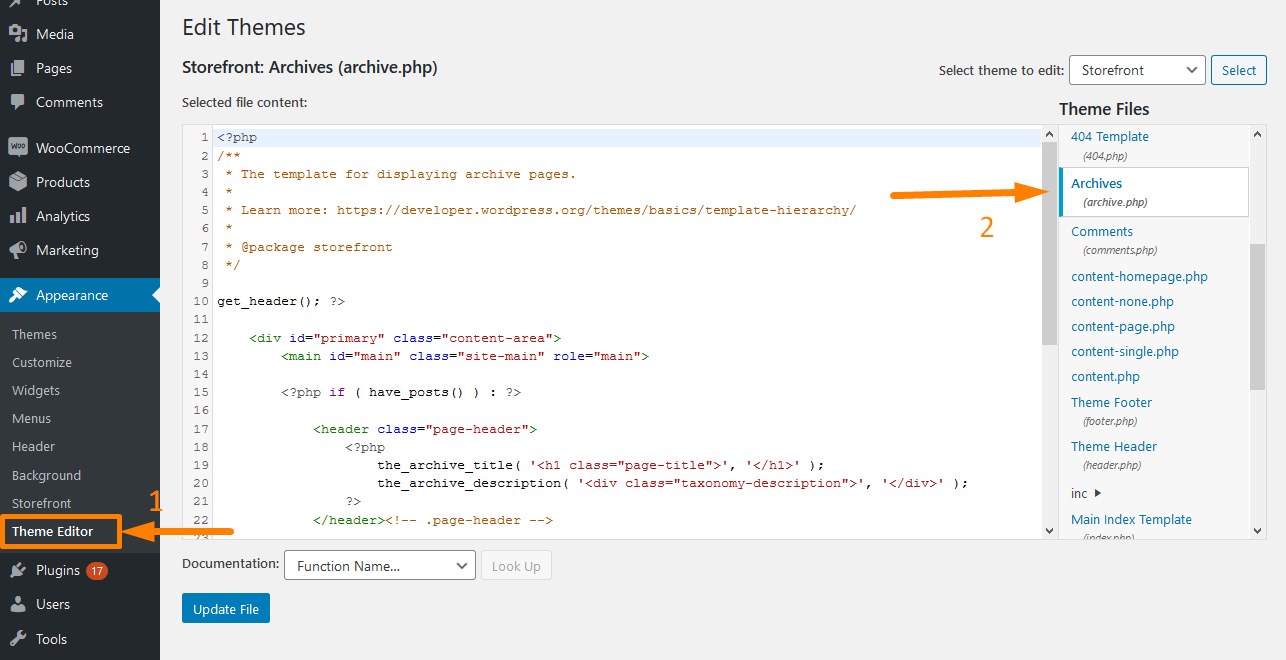Click the plugins update count badge 17
The width and height of the screenshot is (1286, 660).
pyautogui.click(x=97, y=571)
